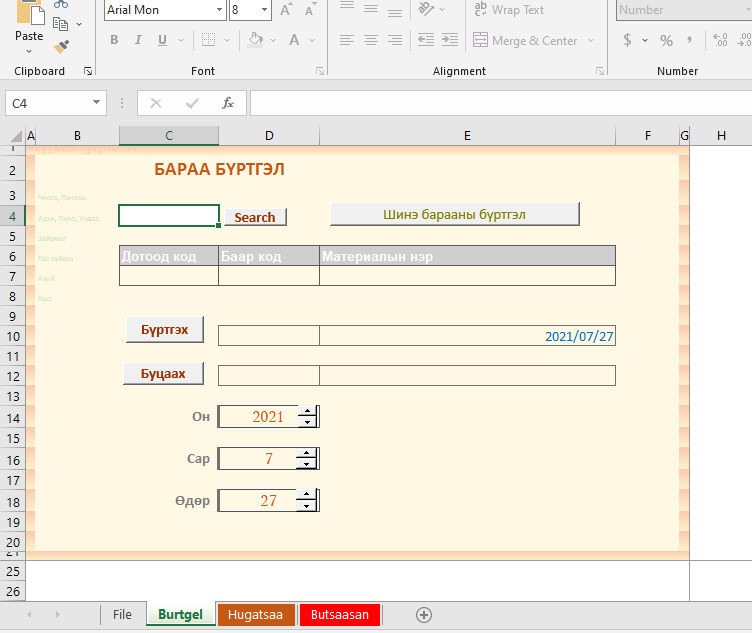The width and height of the screenshot is (752, 633).
Task: Click the Copy icon in Clipboard group
Action: (60, 24)
